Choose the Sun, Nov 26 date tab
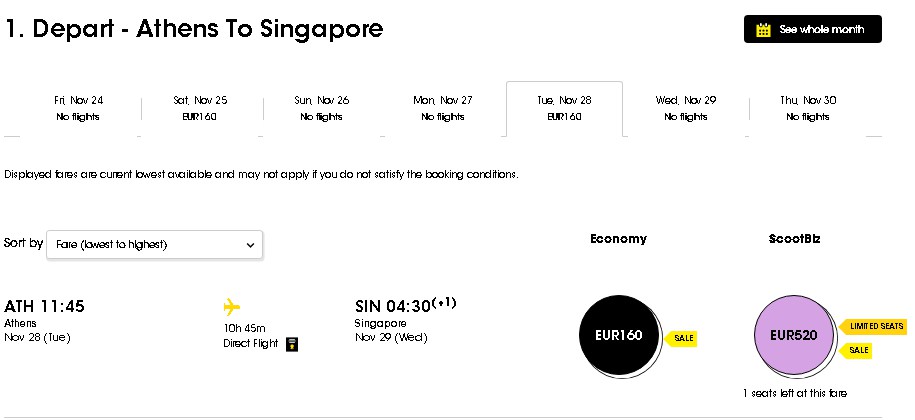915x420 pixels. click(x=322, y=108)
